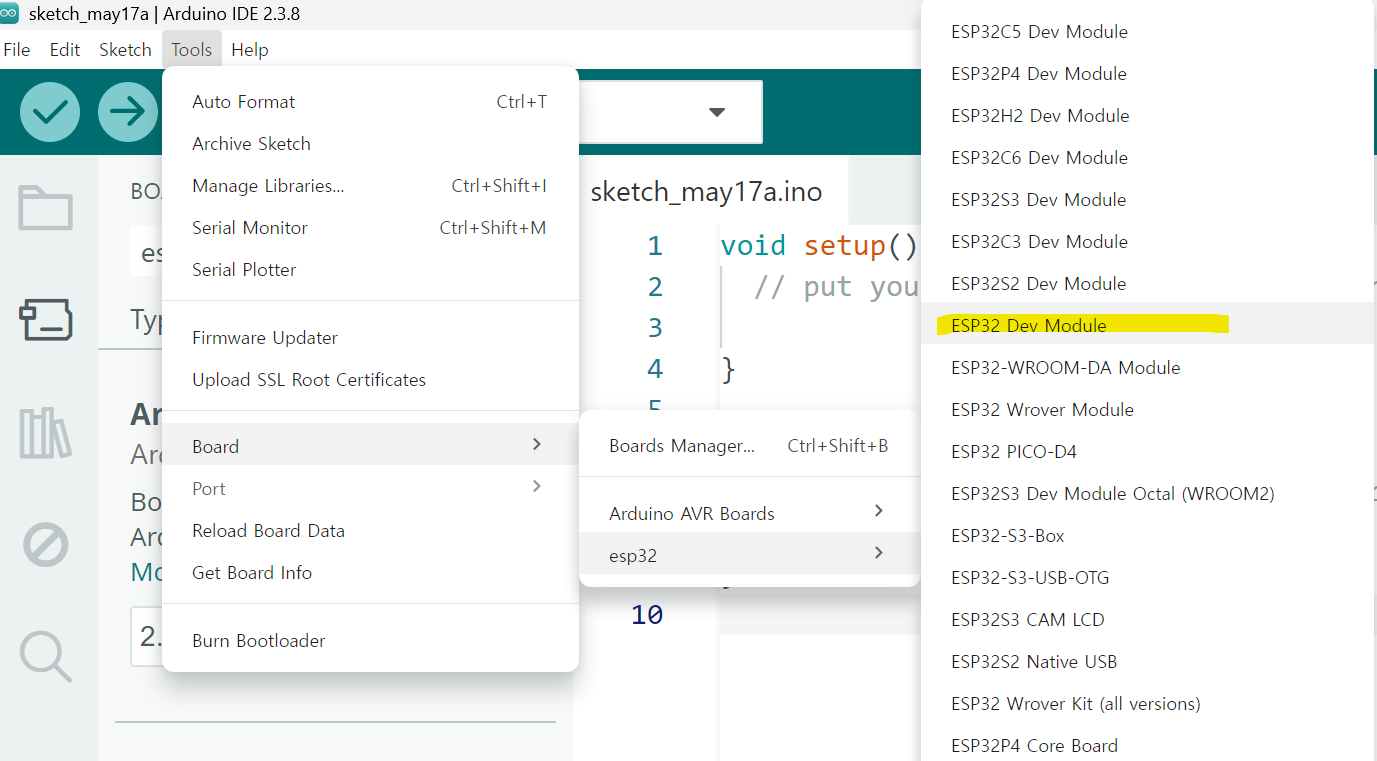
Task: Select ESP32S3 CAM LCD board
Action: [x=1148, y=620]
